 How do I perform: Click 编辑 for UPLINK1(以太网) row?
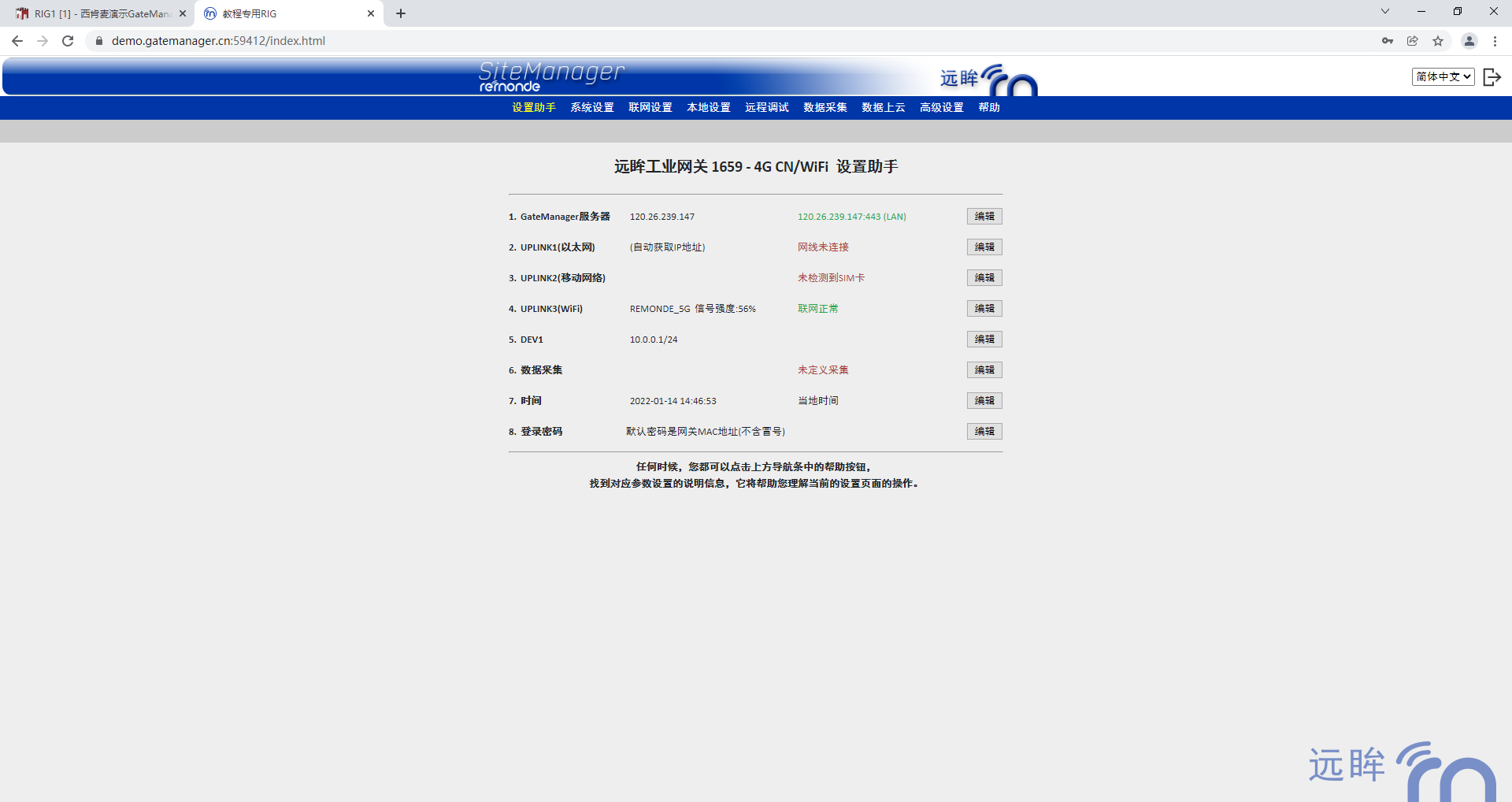pyautogui.click(x=984, y=247)
